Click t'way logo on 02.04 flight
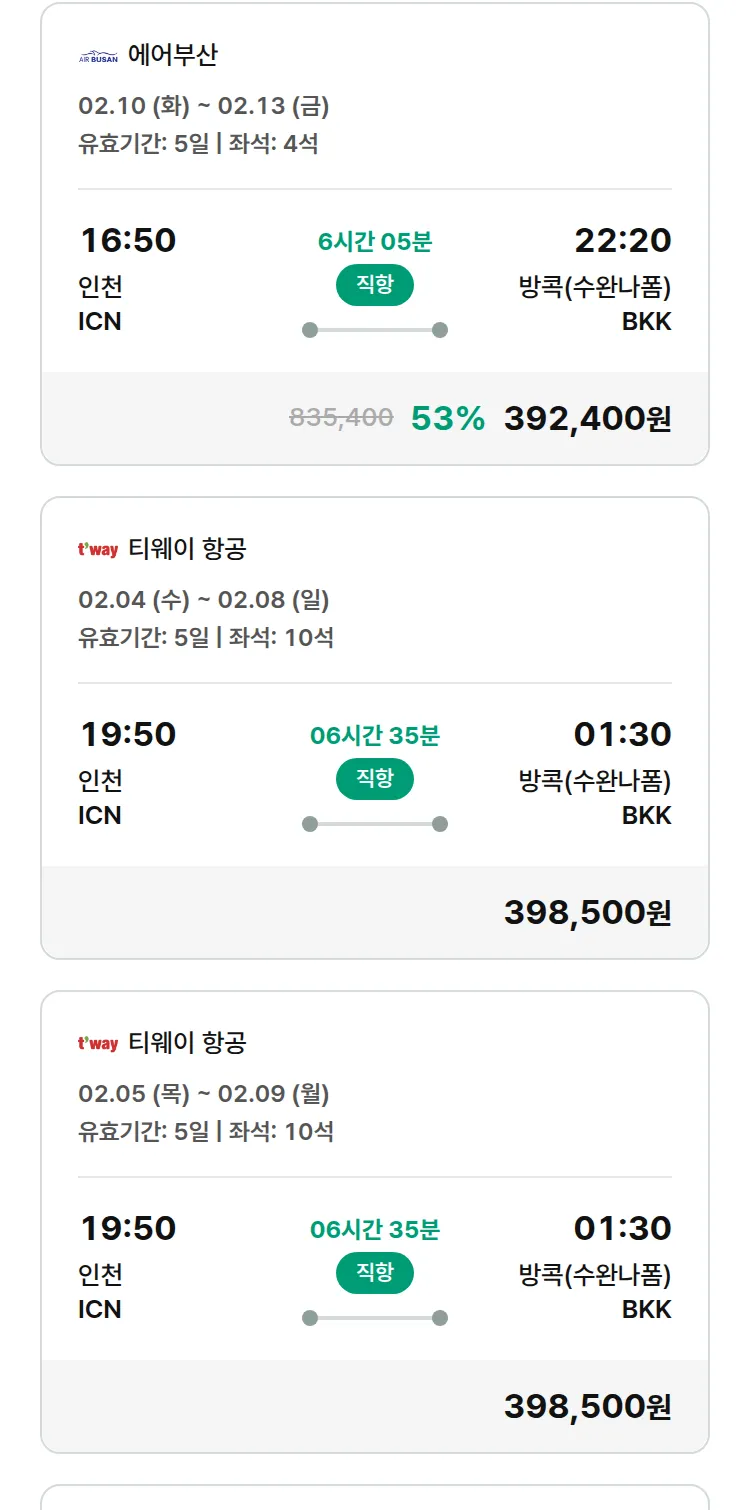The width and height of the screenshot is (750, 1510). (98, 549)
